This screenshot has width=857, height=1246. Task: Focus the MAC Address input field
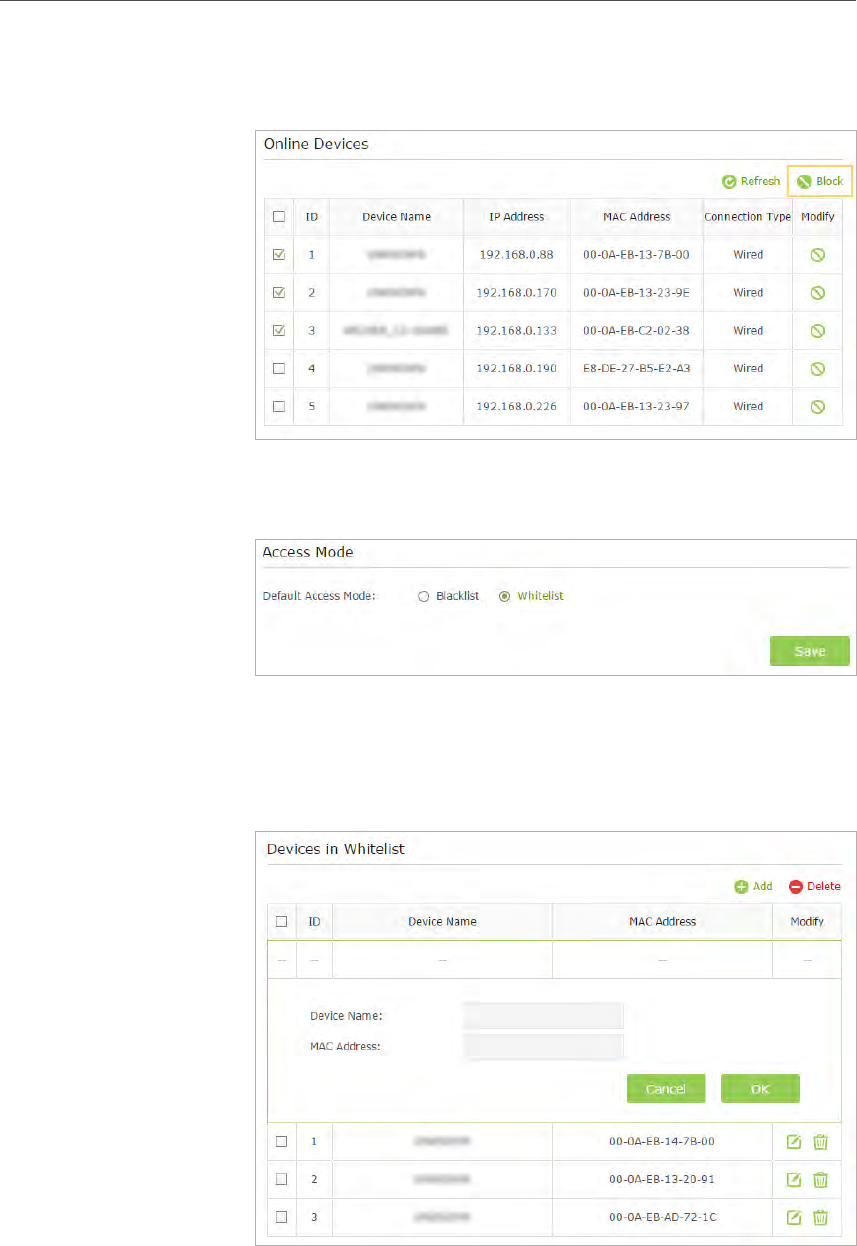pyautogui.click(x=543, y=1046)
